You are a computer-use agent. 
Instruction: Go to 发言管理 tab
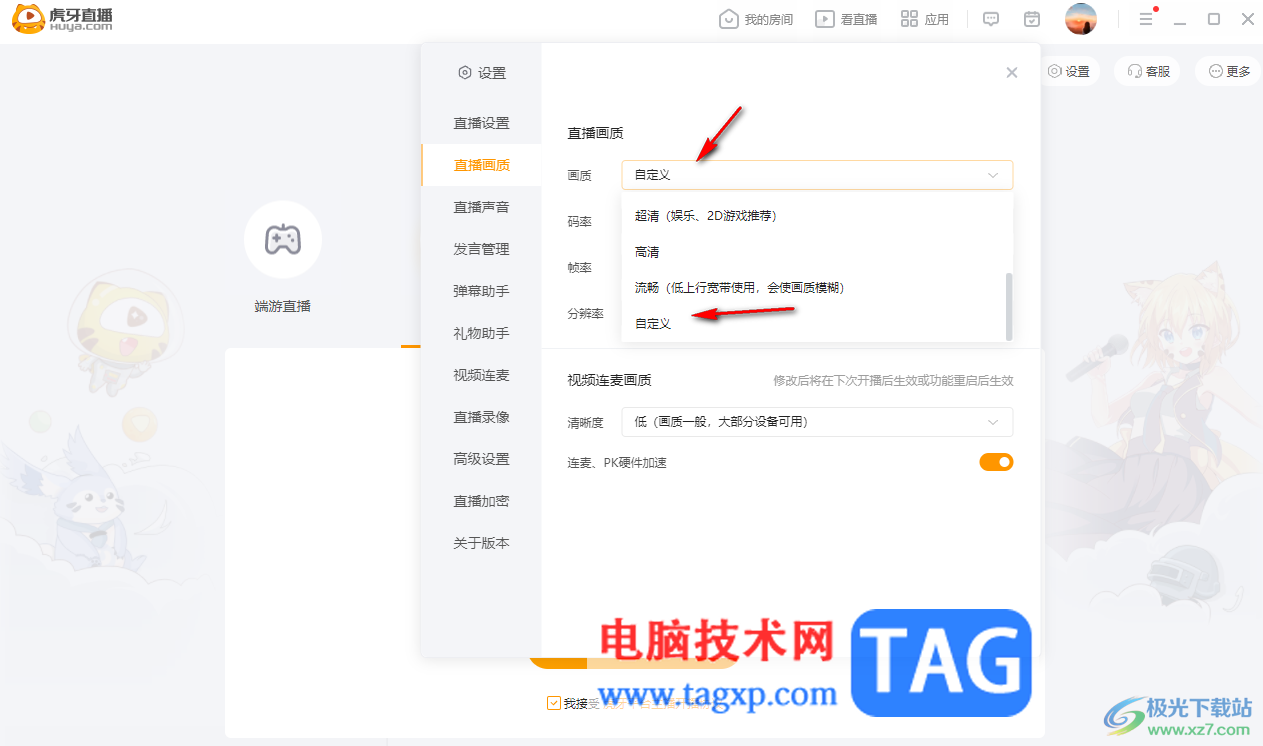(x=481, y=249)
